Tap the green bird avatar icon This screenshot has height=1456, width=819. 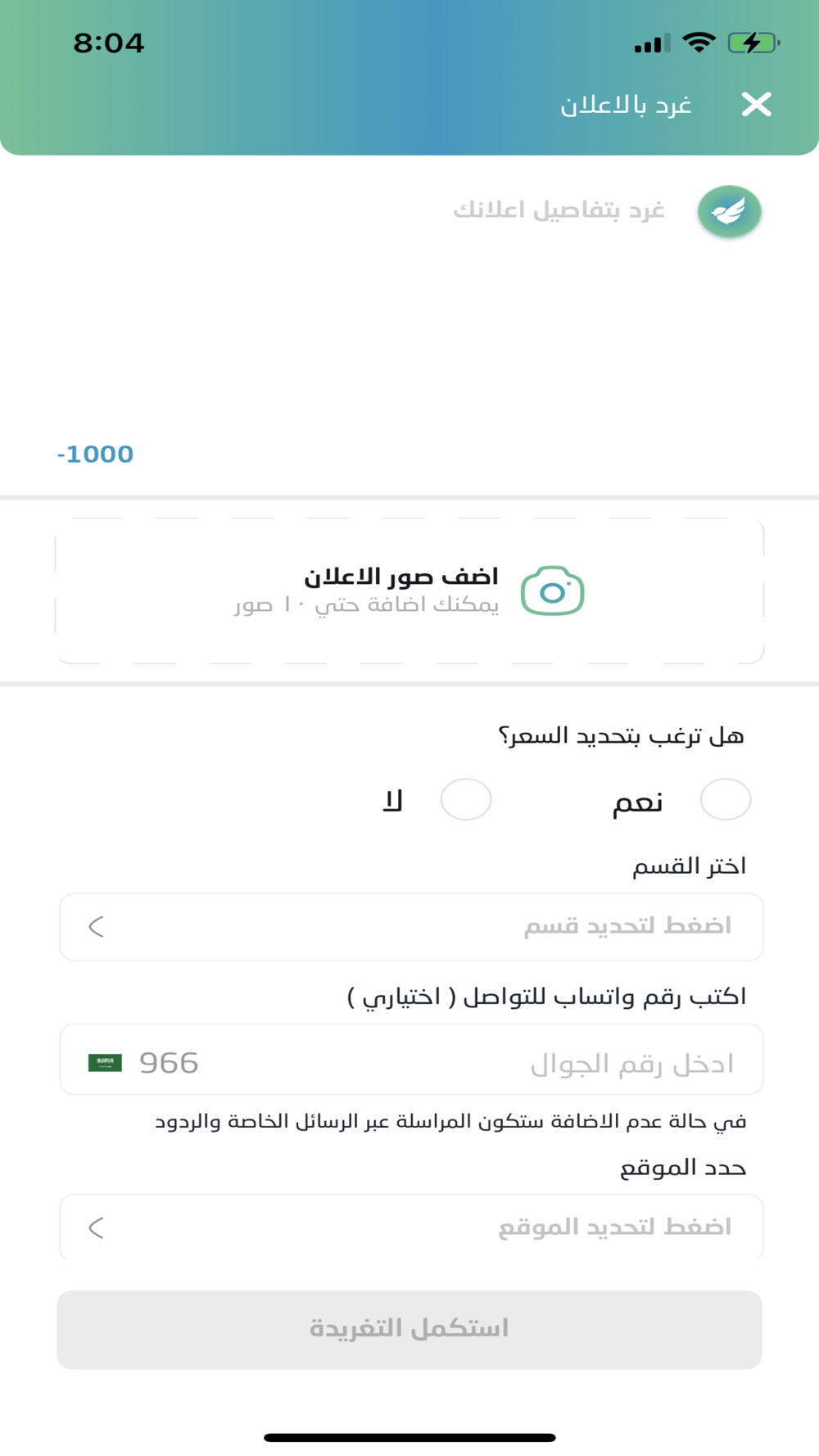click(729, 211)
